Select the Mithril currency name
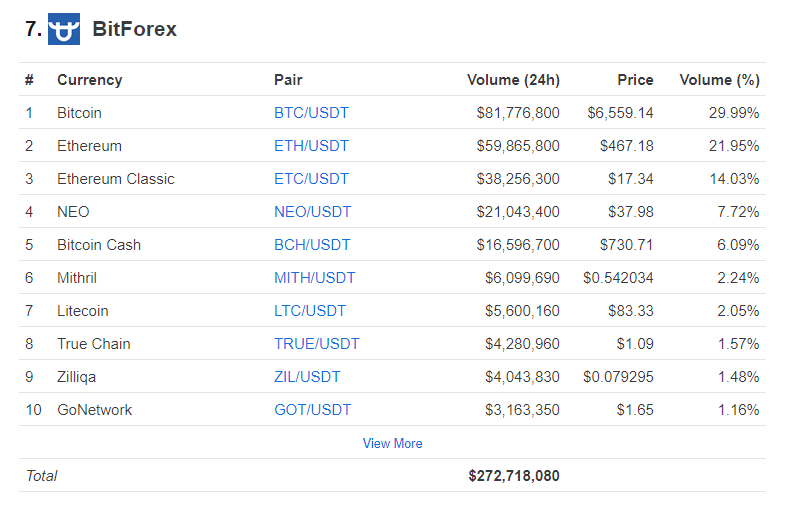This screenshot has height=523, width=801. pyautogui.click(x=77, y=278)
